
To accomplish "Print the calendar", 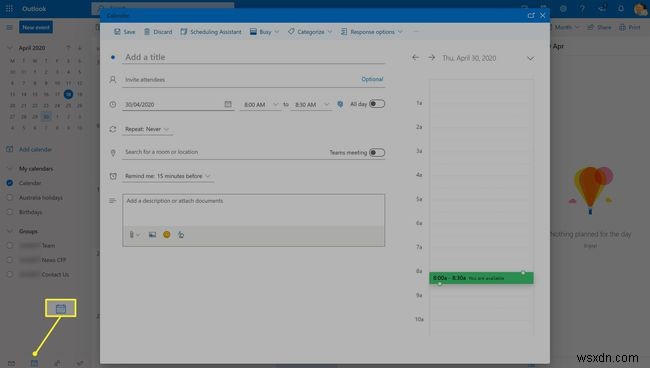I will tap(629, 27).
